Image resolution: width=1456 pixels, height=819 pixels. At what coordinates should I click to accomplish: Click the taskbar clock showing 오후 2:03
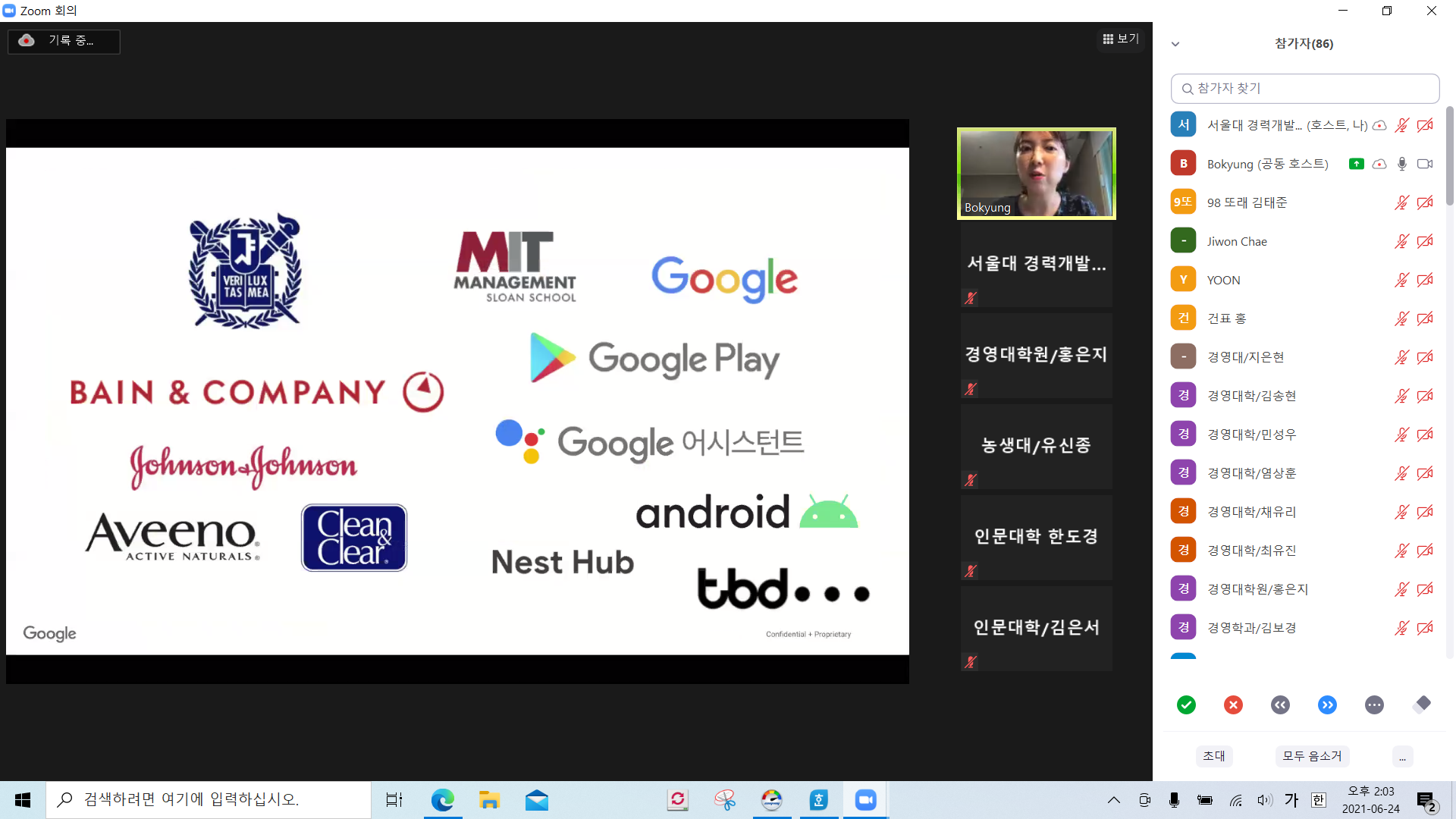click(x=1370, y=800)
